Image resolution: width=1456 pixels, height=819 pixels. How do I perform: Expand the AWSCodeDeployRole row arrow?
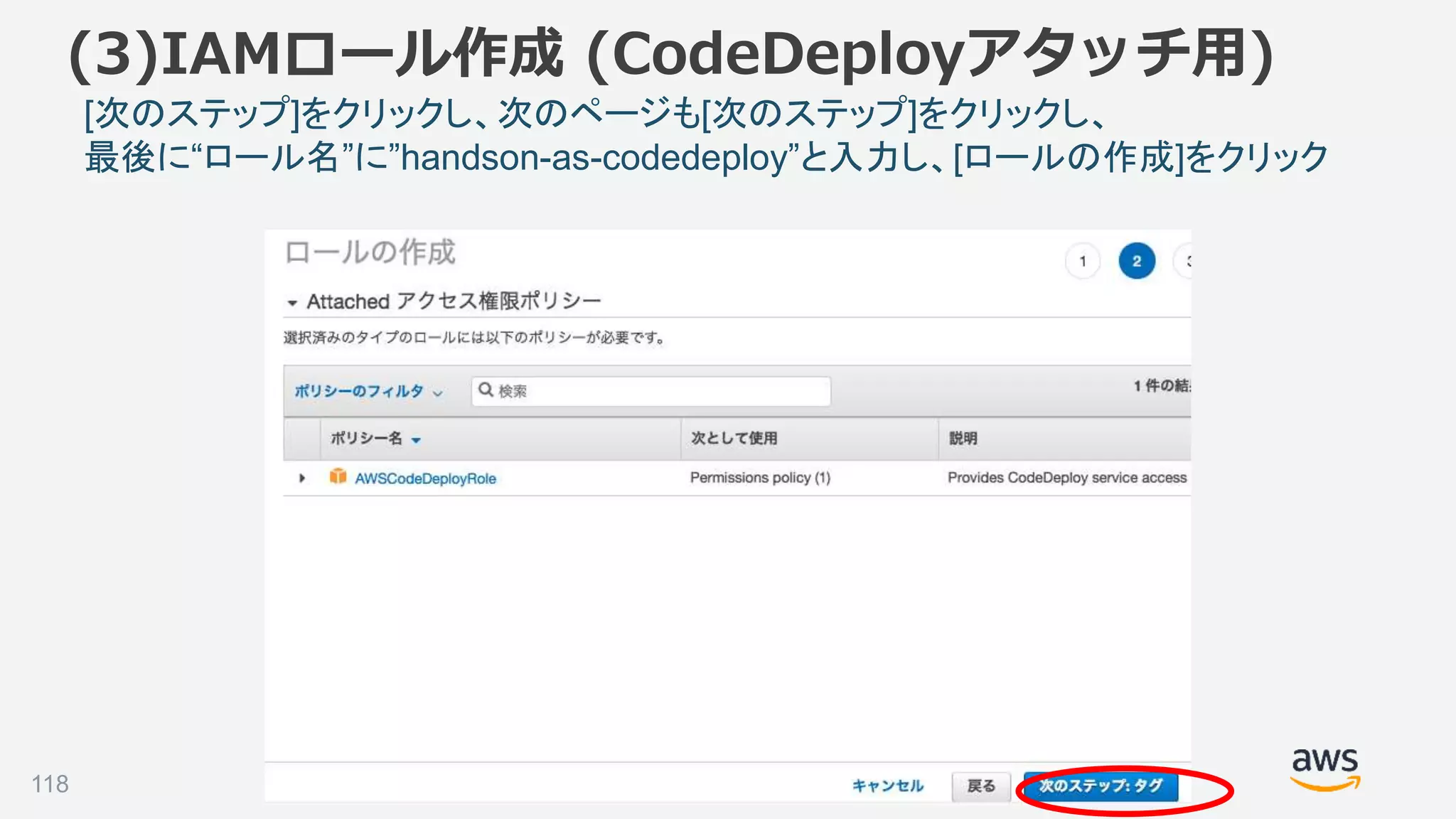[x=302, y=478]
